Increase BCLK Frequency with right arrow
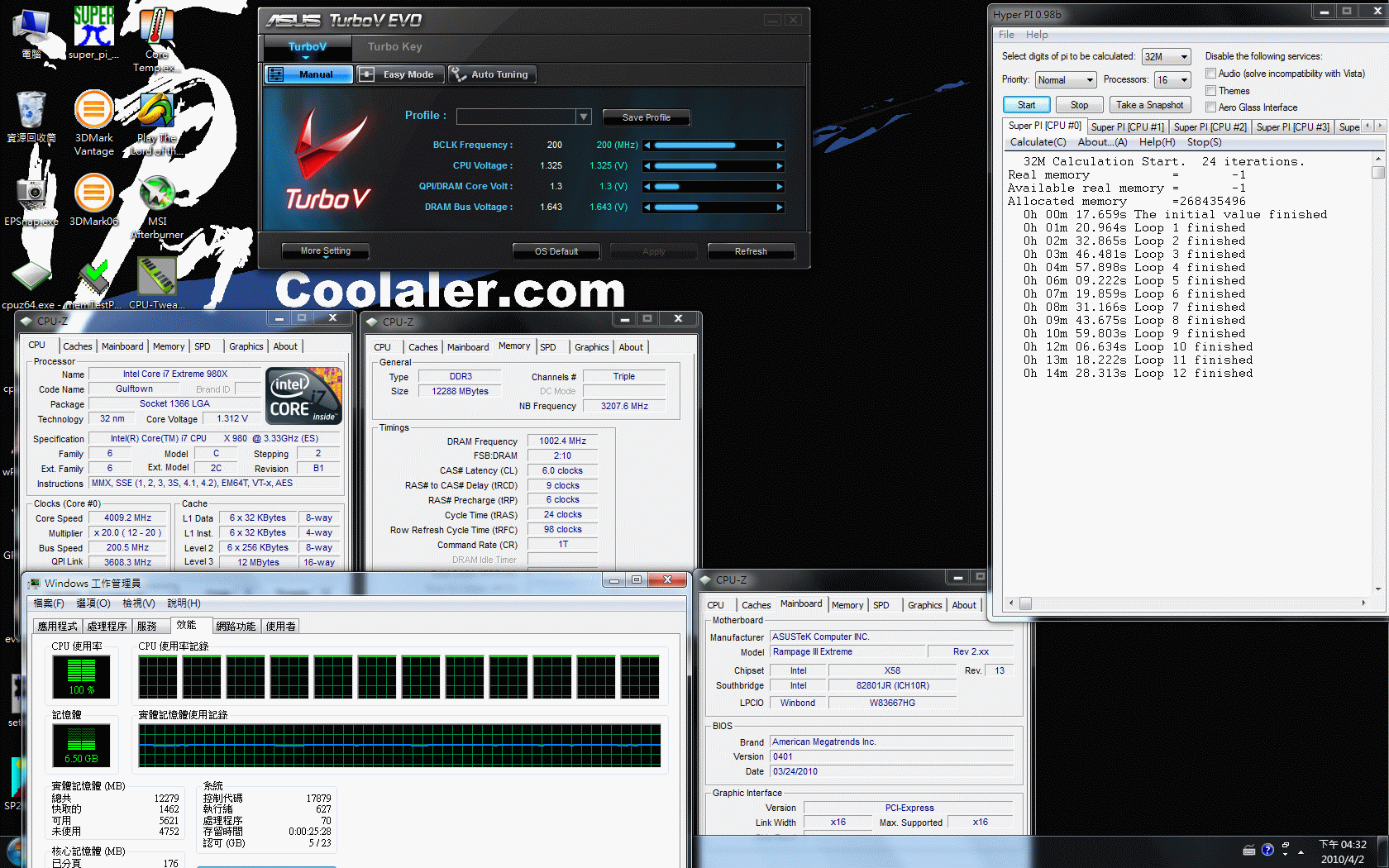The width and height of the screenshot is (1389, 868). click(x=779, y=145)
